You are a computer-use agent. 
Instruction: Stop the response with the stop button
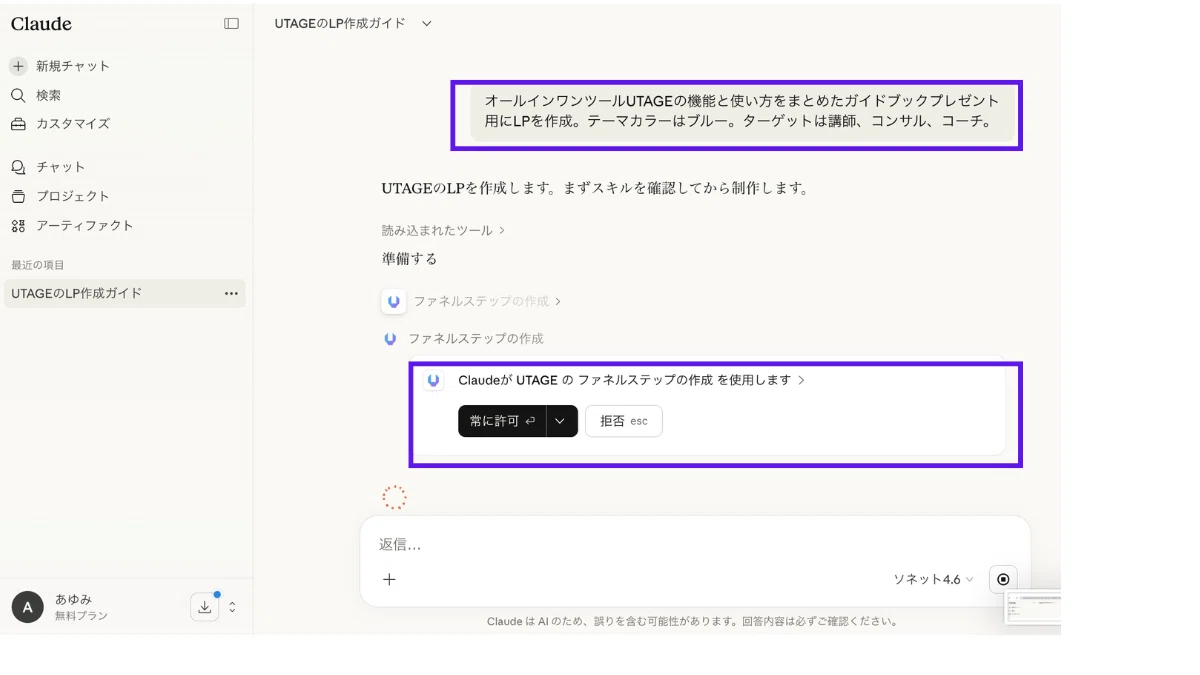coord(1003,579)
